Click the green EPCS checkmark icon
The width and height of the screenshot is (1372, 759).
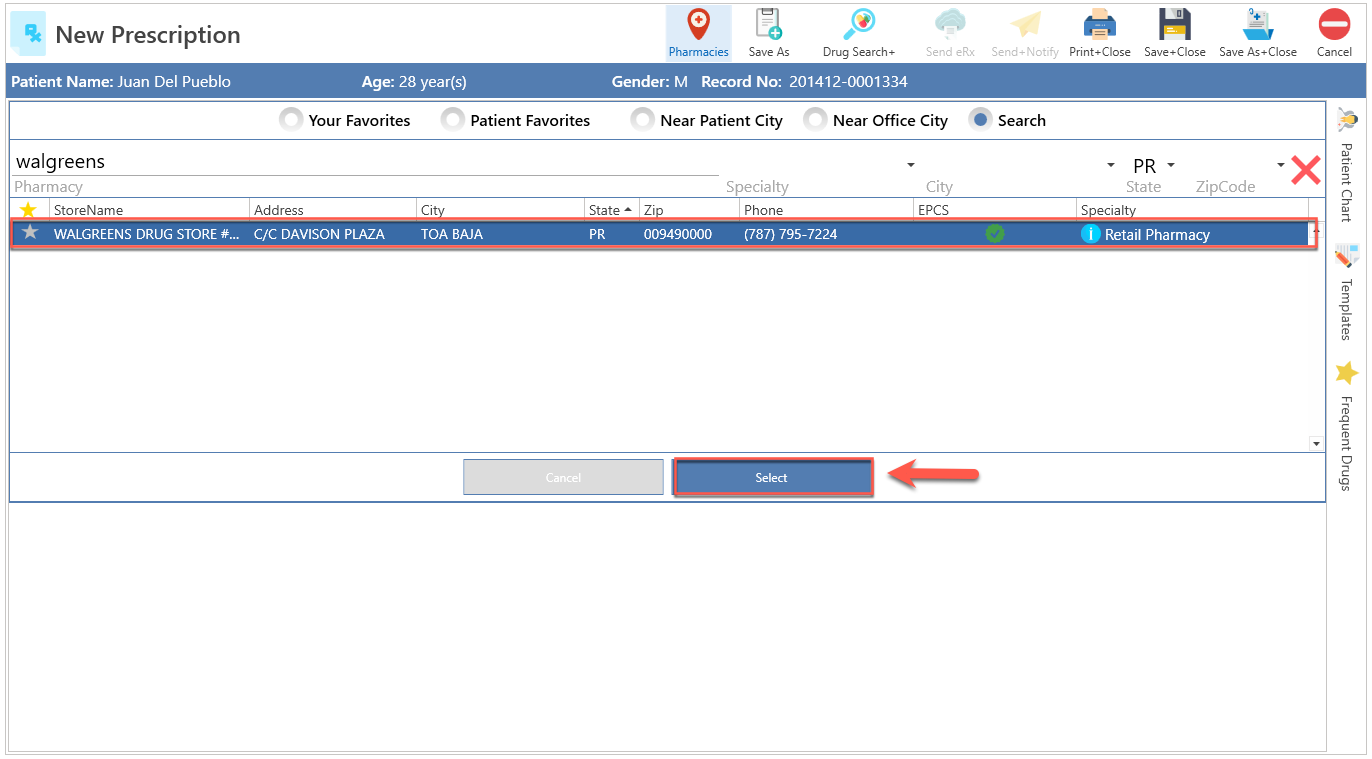coord(994,234)
